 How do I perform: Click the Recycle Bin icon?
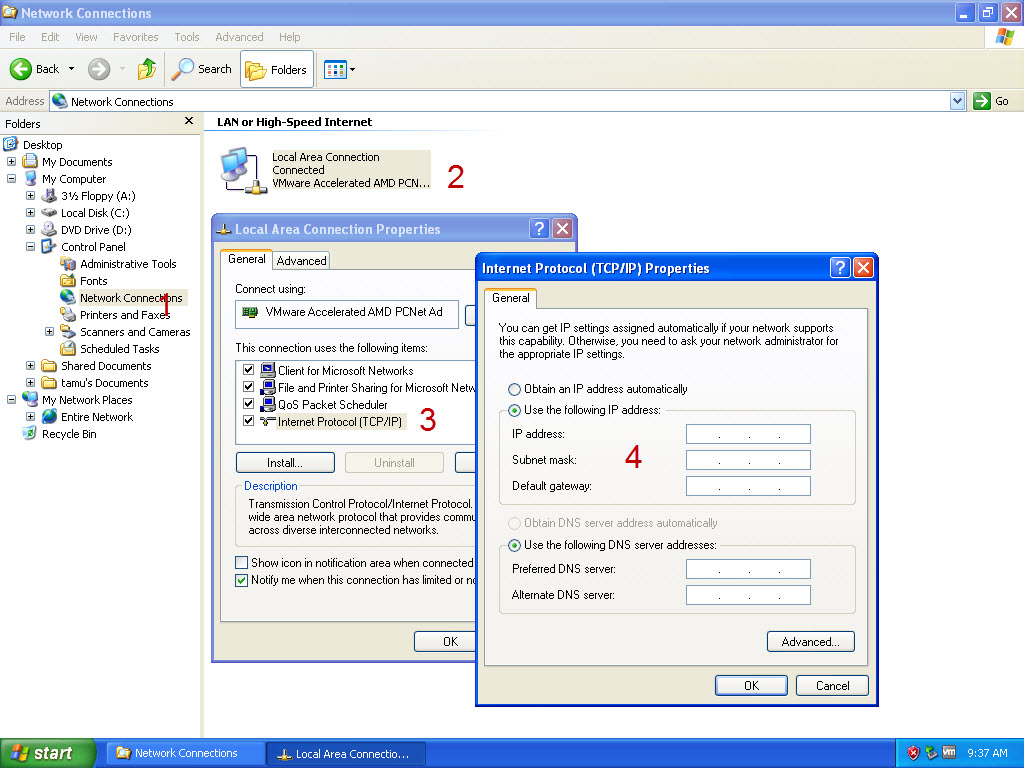(30, 433)
